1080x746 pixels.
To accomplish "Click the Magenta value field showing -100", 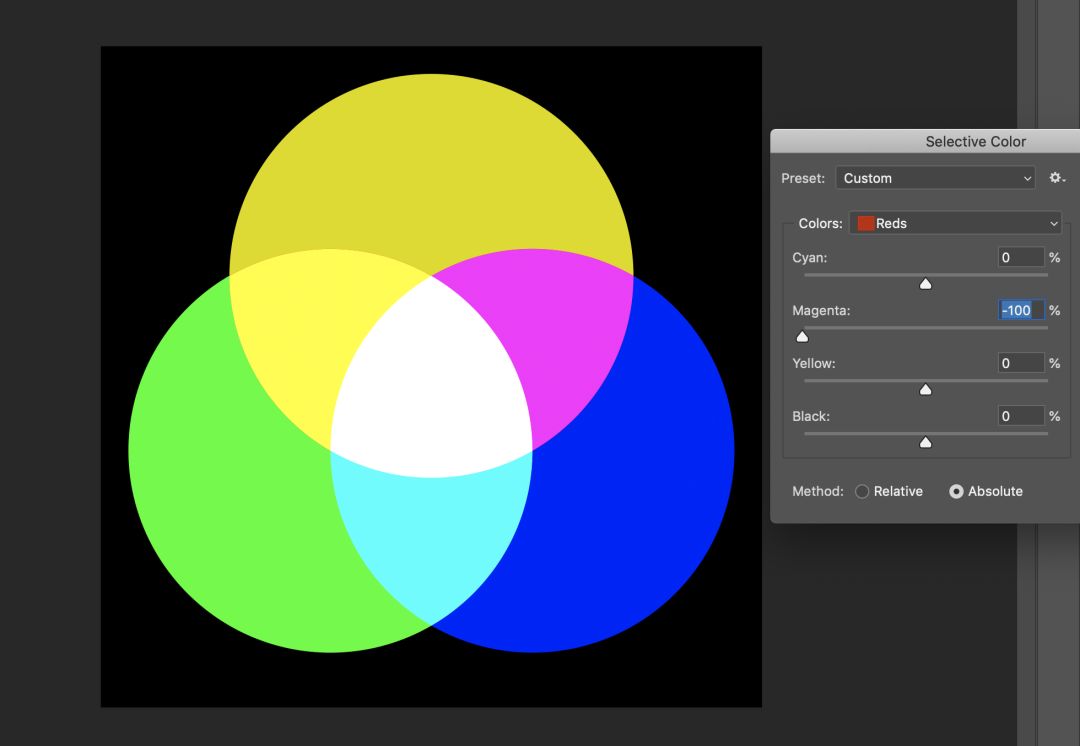I will pyautogui.click(x=1020, y=311).
